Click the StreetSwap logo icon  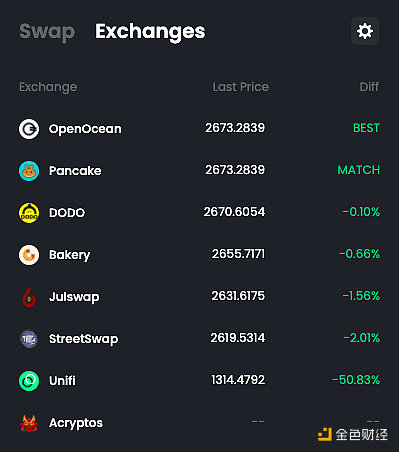tap(29, 339)
